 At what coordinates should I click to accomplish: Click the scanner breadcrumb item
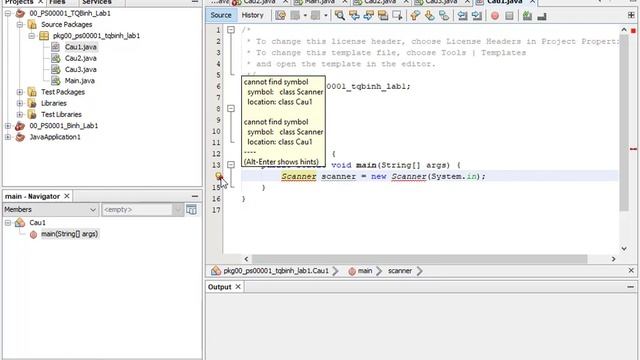point(400,271)
